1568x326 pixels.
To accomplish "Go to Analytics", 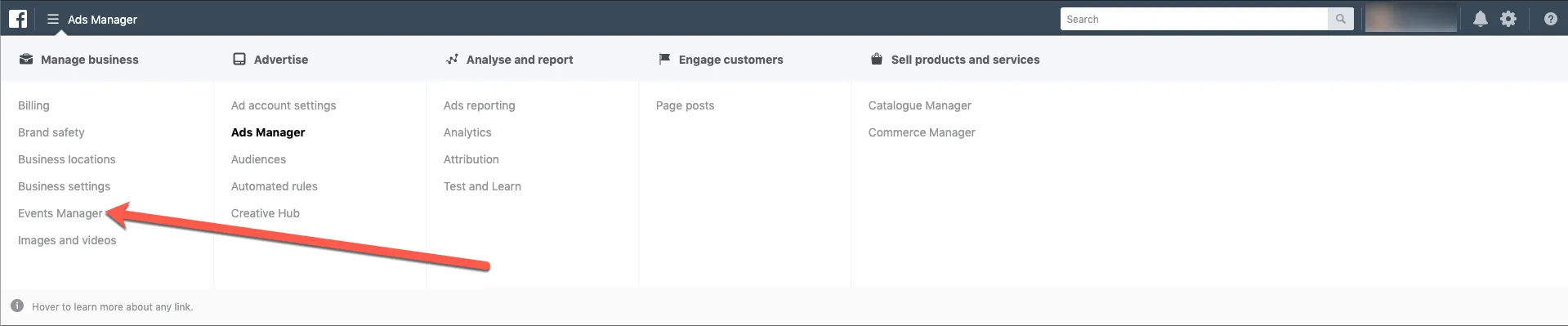I will click(467, 132).
